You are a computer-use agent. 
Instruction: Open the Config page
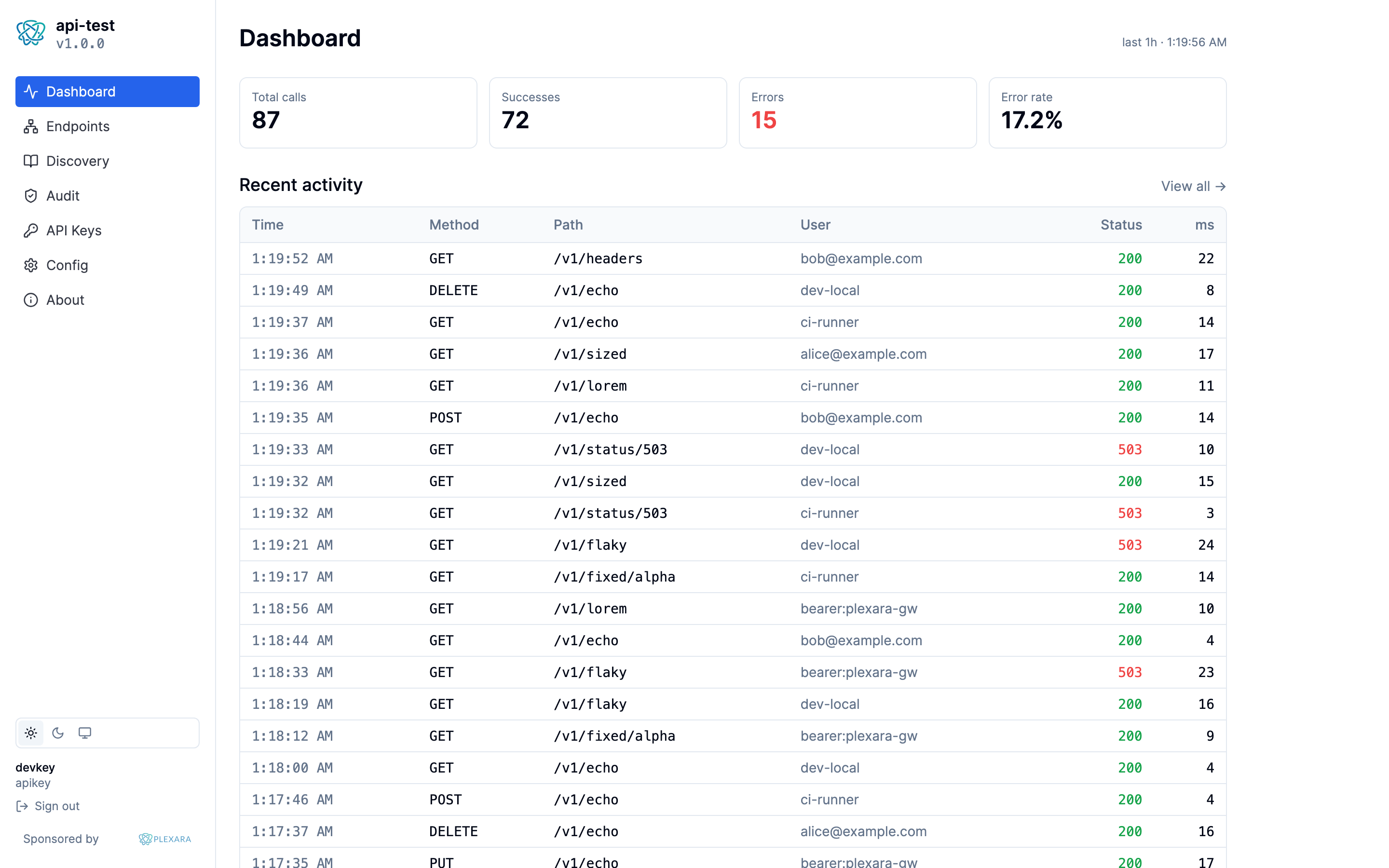[108, 265]
